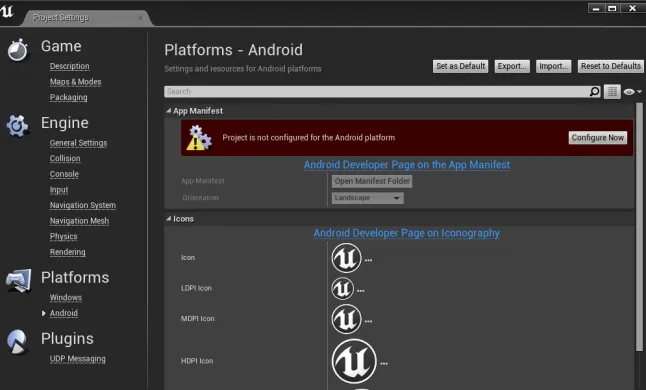Open Navigation System settings
This screenshot has height=390, width=646.
click(x=83, y=205)
